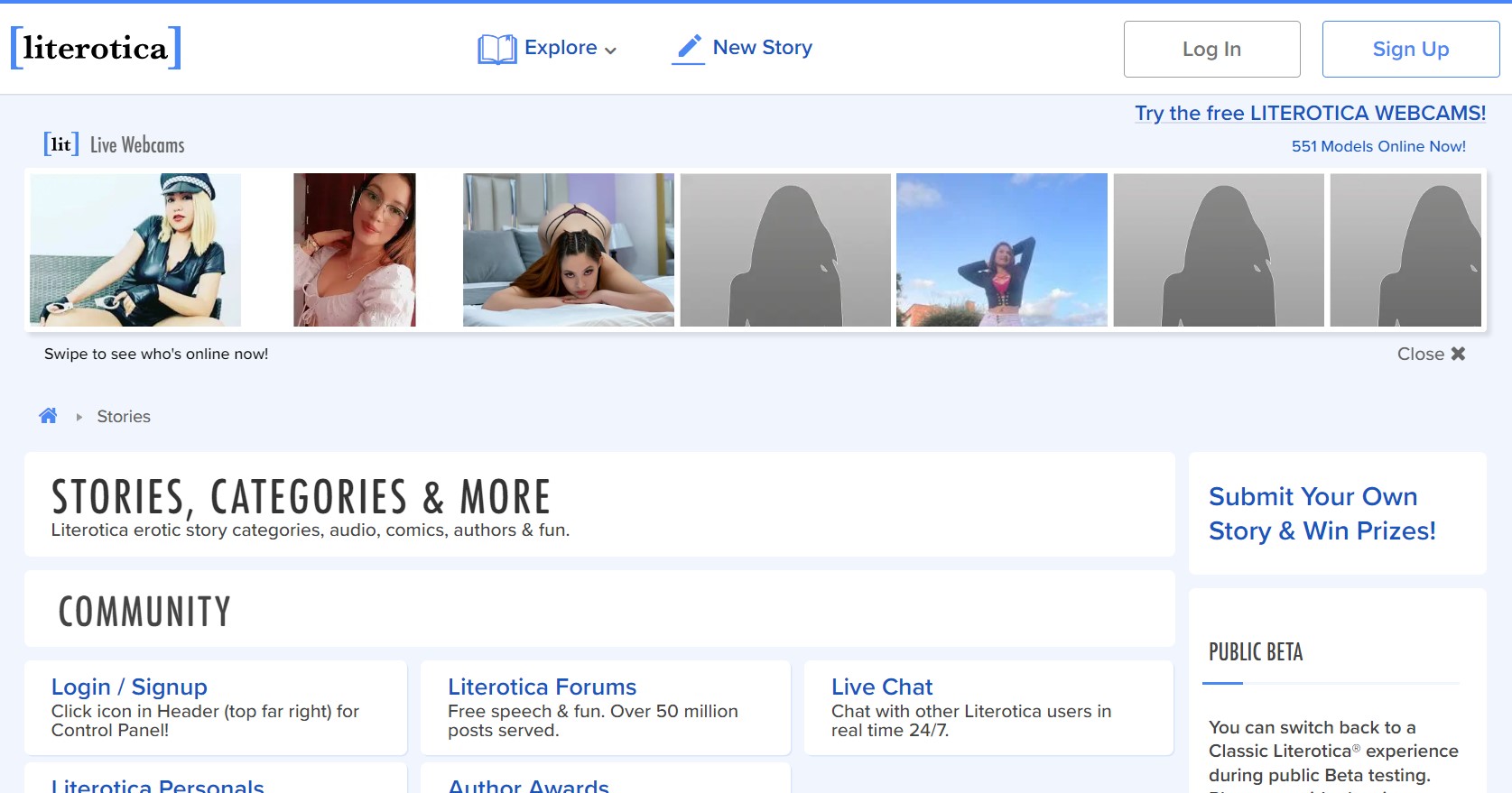Open the first silhouette placeholder webcam thumbnail
Image resolution: width=1512 pixels, height=793 pixels.
(x=785, y=250)
